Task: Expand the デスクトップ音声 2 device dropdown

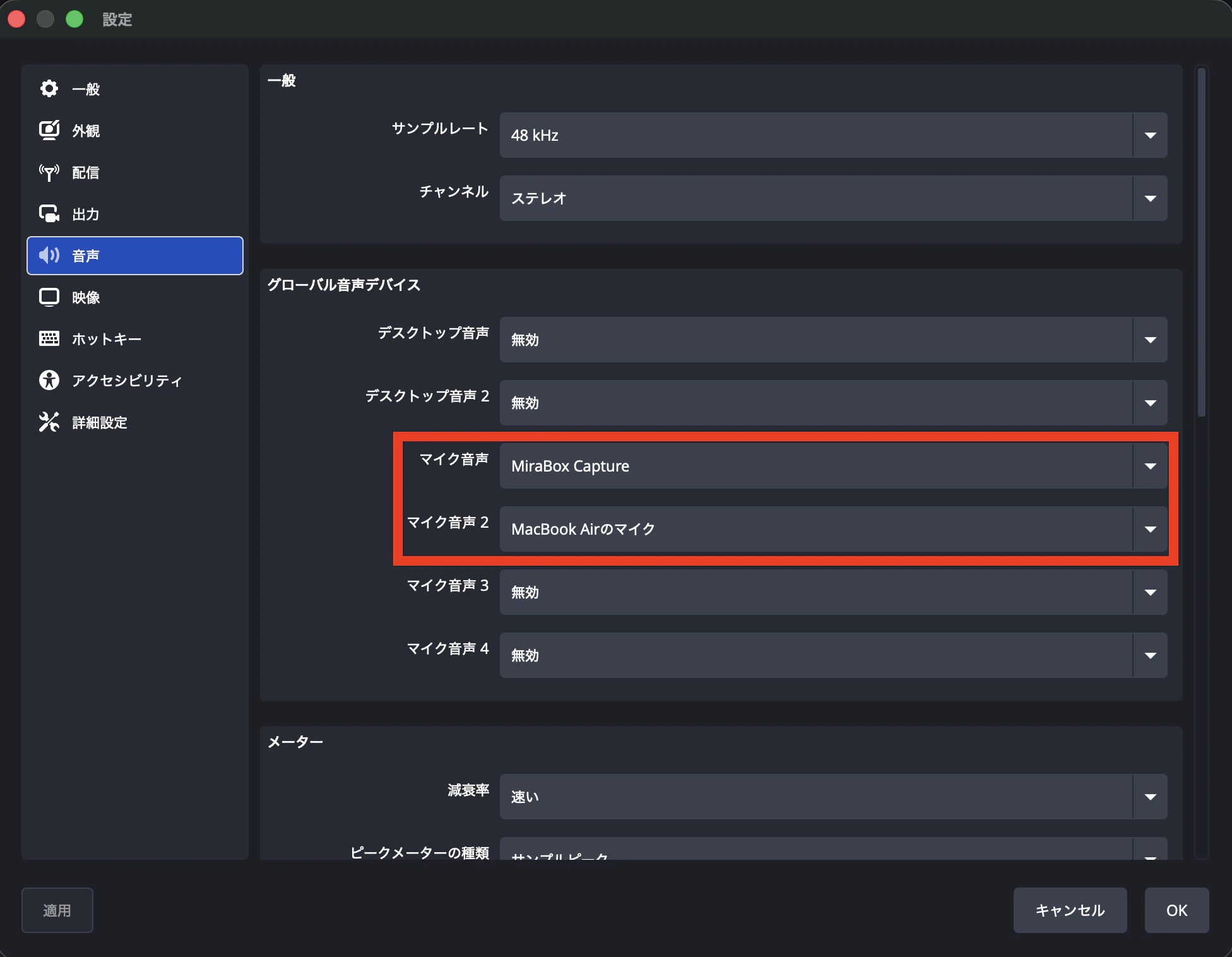Action: 833,403
